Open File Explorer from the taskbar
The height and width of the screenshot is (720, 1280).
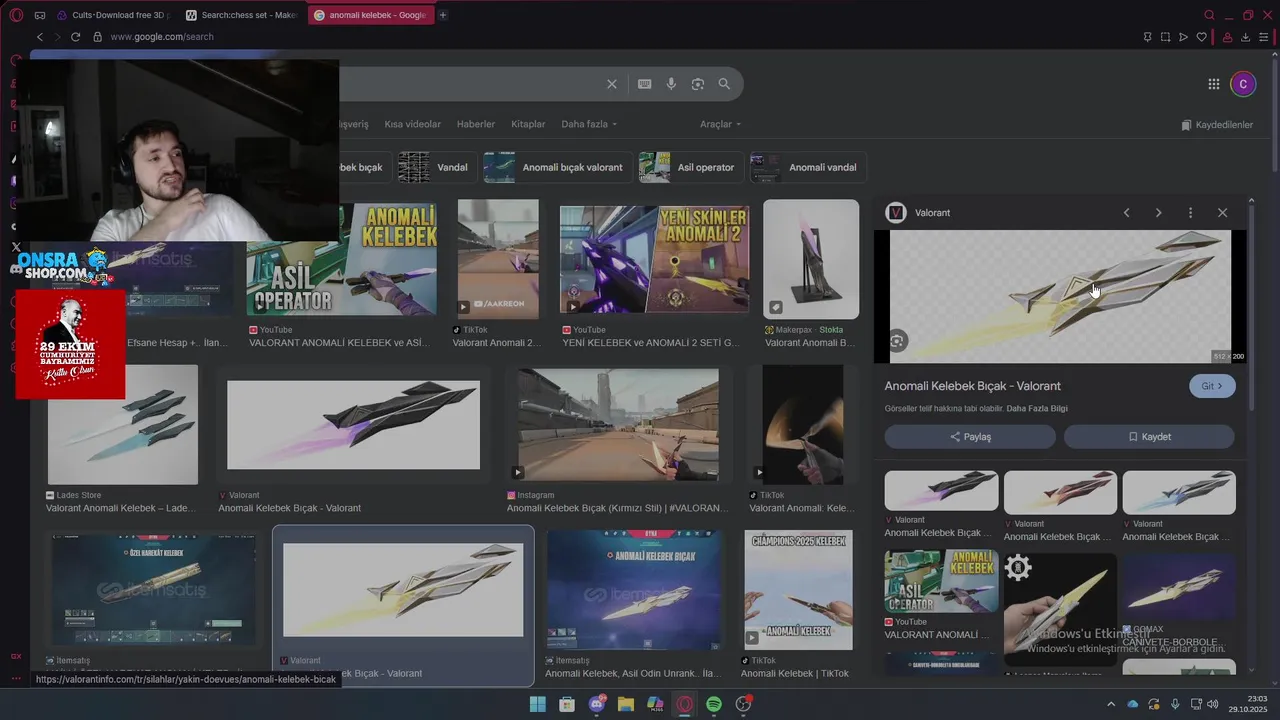(x=626, y=704)
